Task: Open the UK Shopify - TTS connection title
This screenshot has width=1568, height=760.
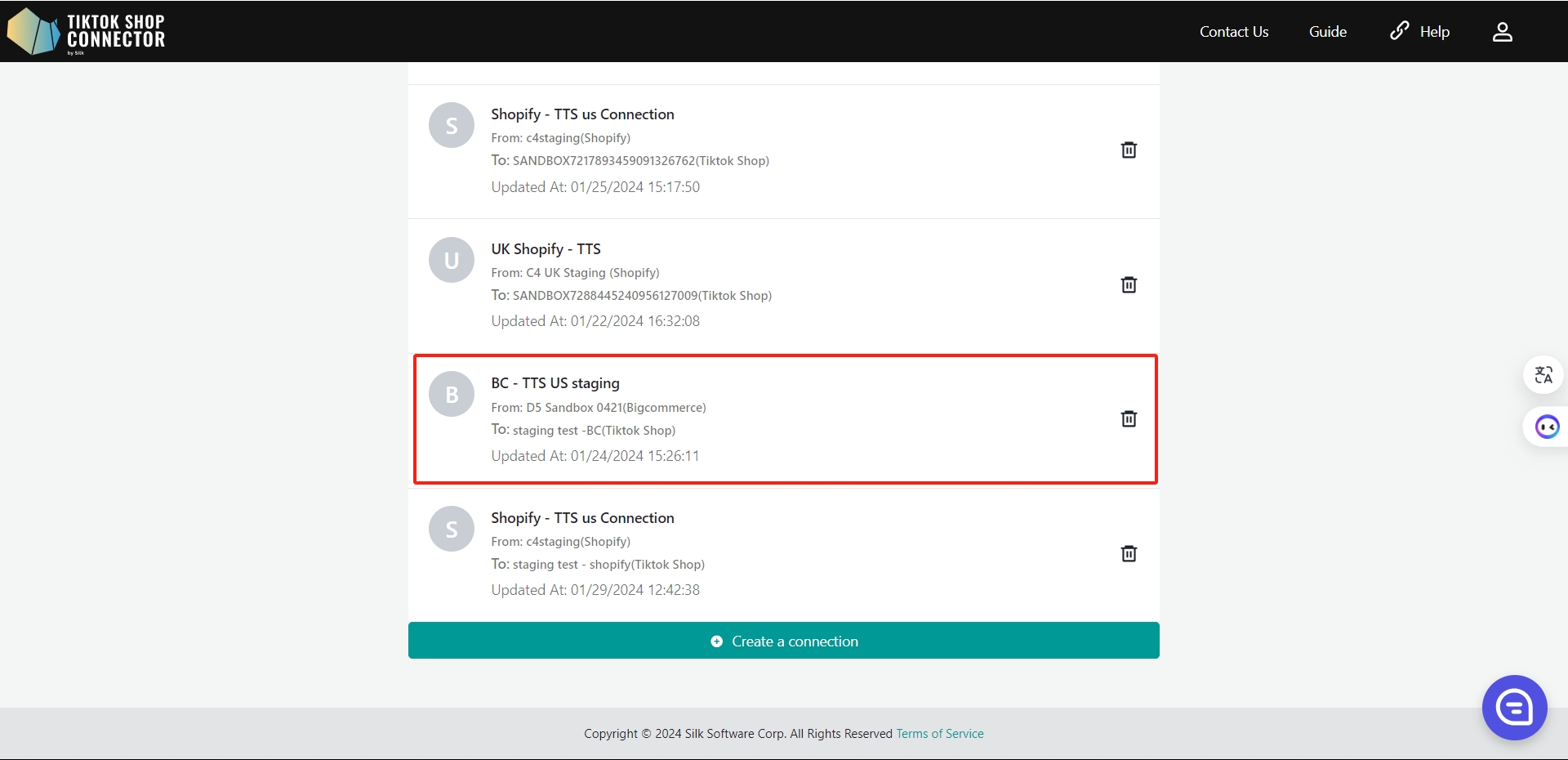Action: (x=546, y=249)
